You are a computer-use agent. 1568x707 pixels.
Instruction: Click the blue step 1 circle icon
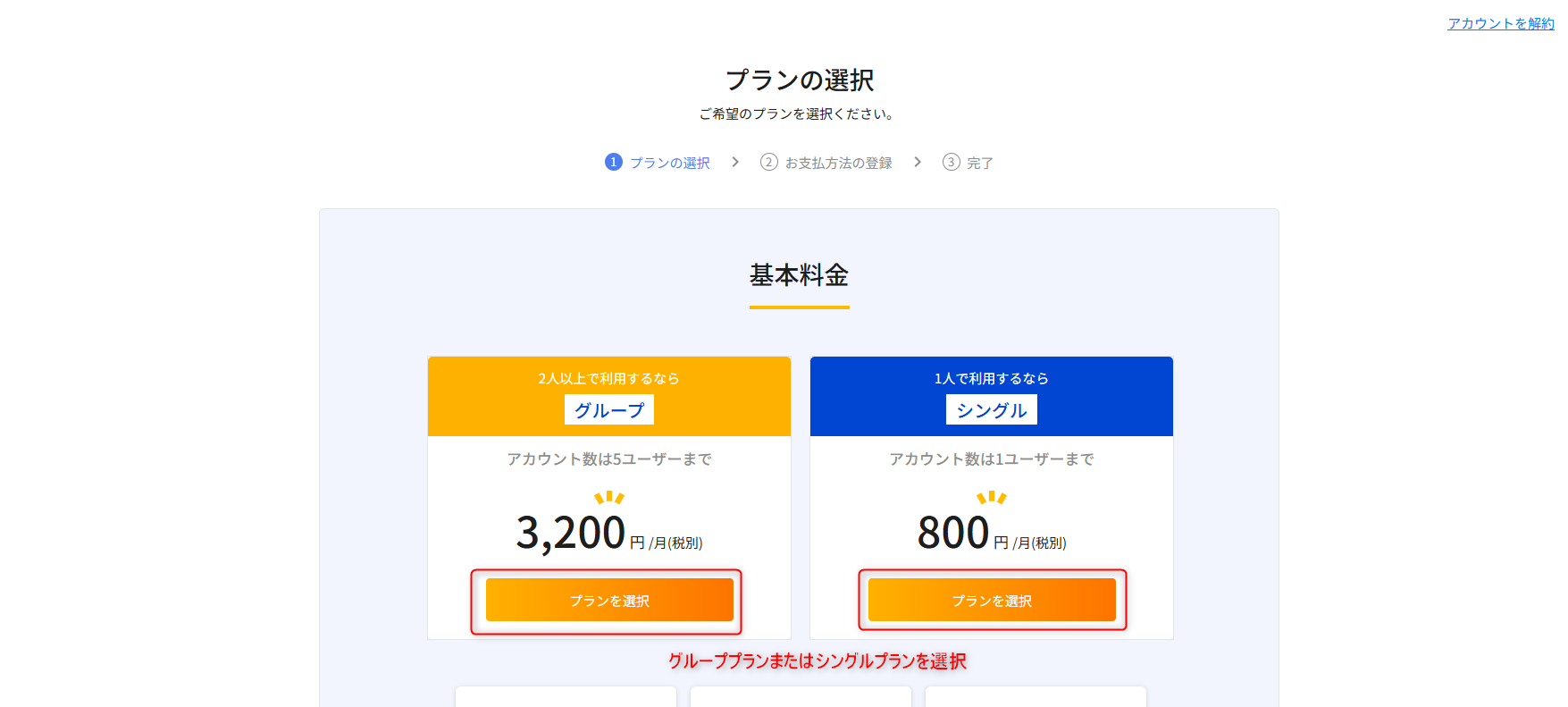613,162
